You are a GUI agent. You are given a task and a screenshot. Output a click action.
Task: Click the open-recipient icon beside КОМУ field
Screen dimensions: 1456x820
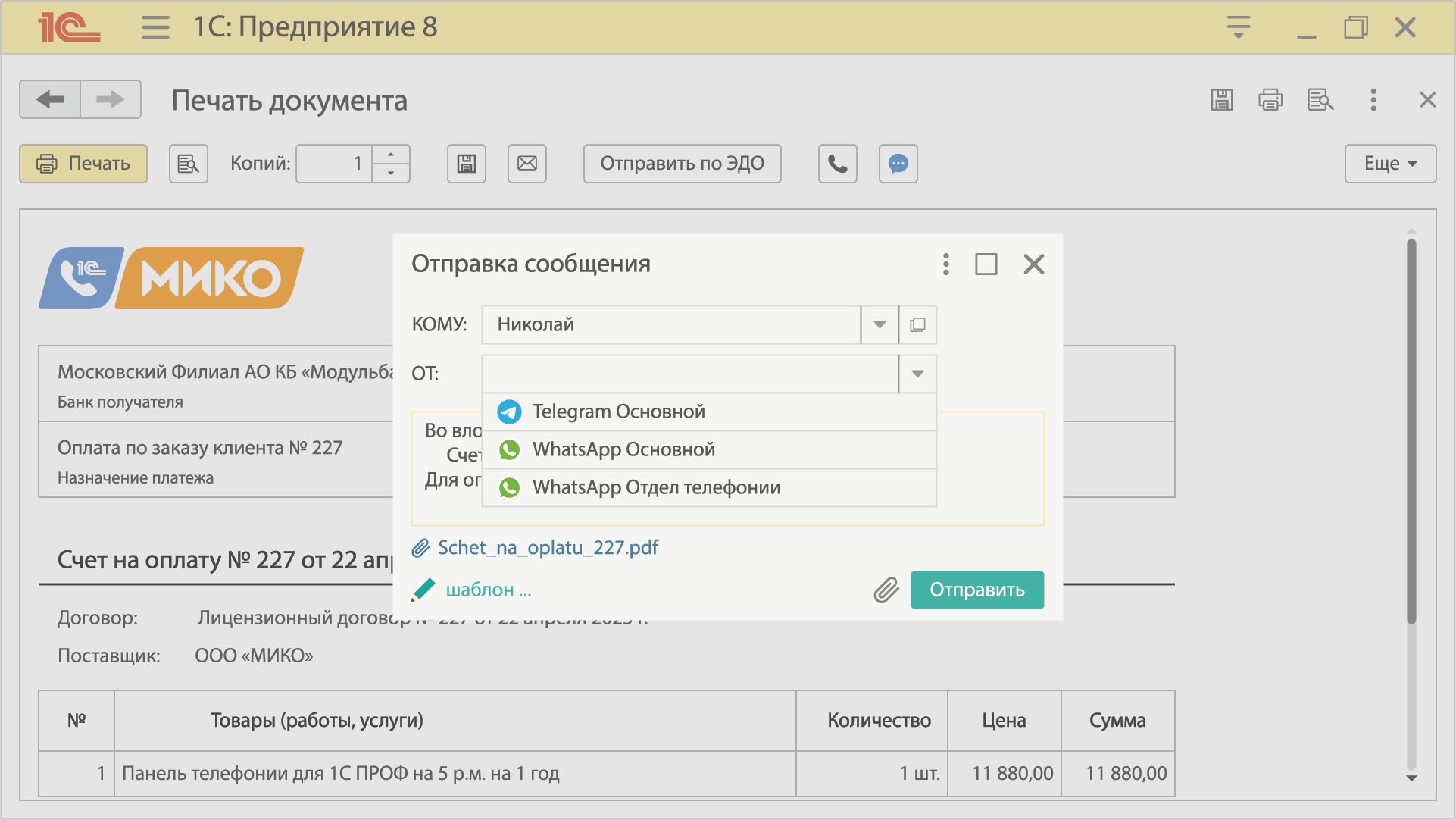pyautogui.click(x=917, y=324)
